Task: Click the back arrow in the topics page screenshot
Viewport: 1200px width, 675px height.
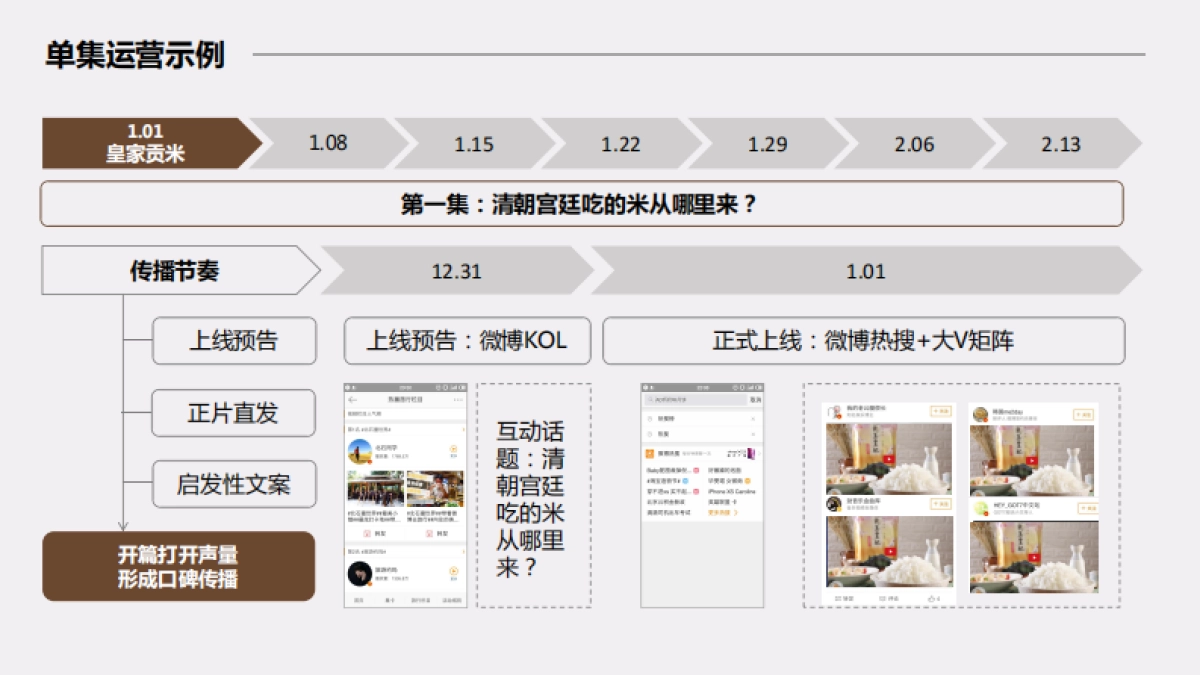Action: [x=352, y=399]
